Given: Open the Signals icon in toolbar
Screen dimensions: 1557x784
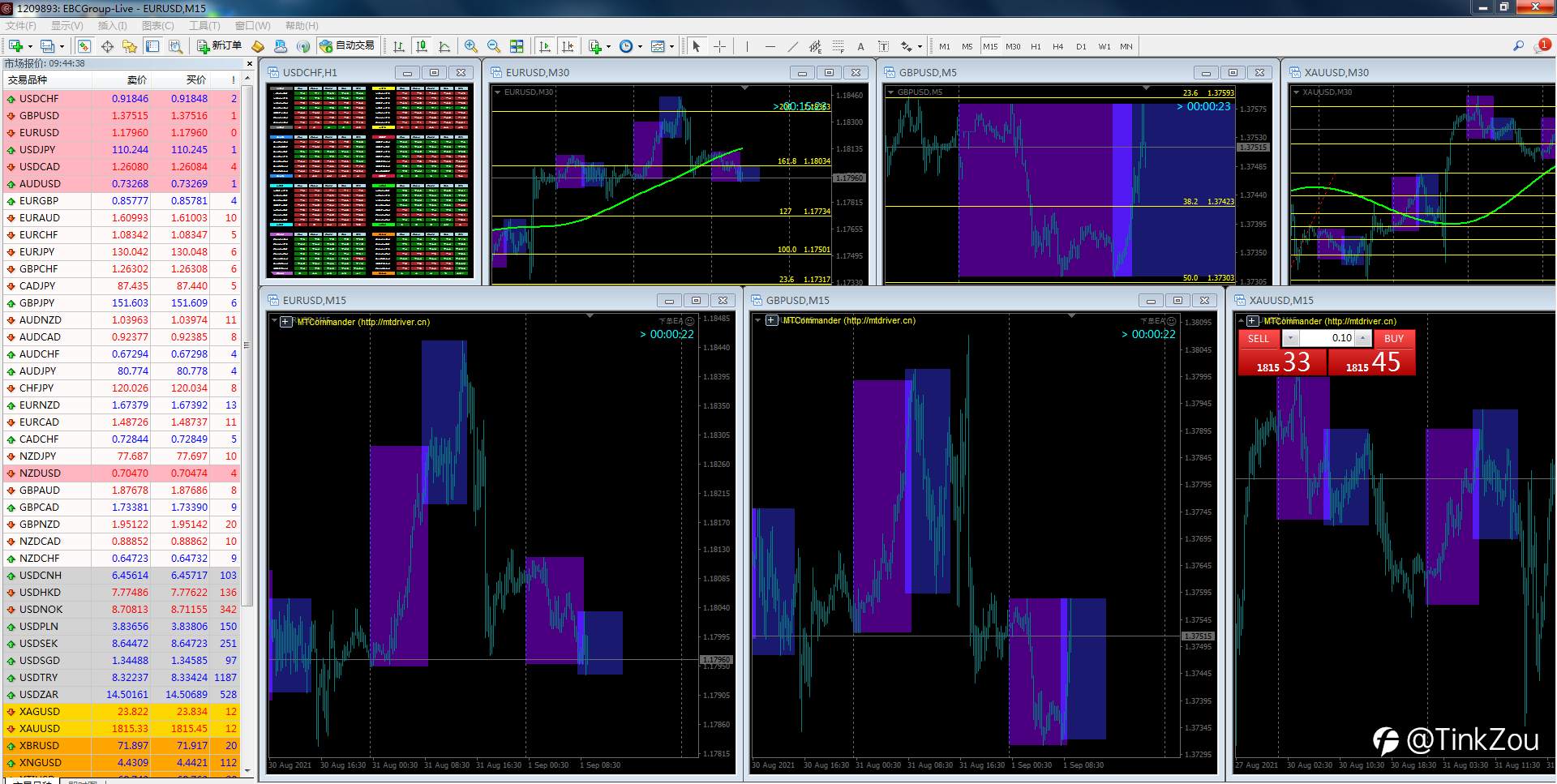Looking at the screenshot, I should tap(303, 46).
